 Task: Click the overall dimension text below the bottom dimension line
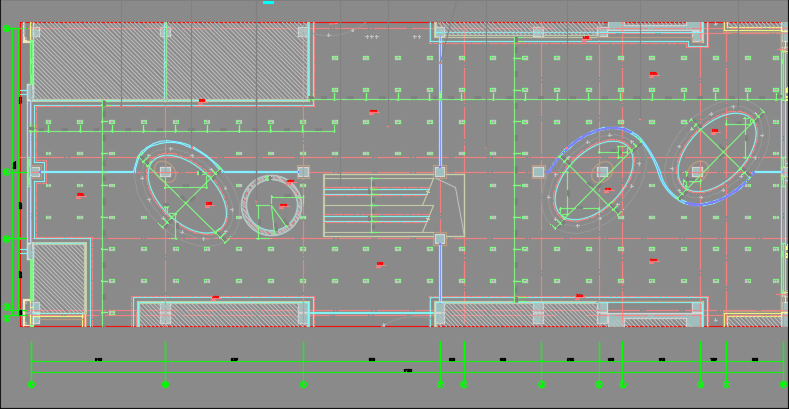point(408,371)
